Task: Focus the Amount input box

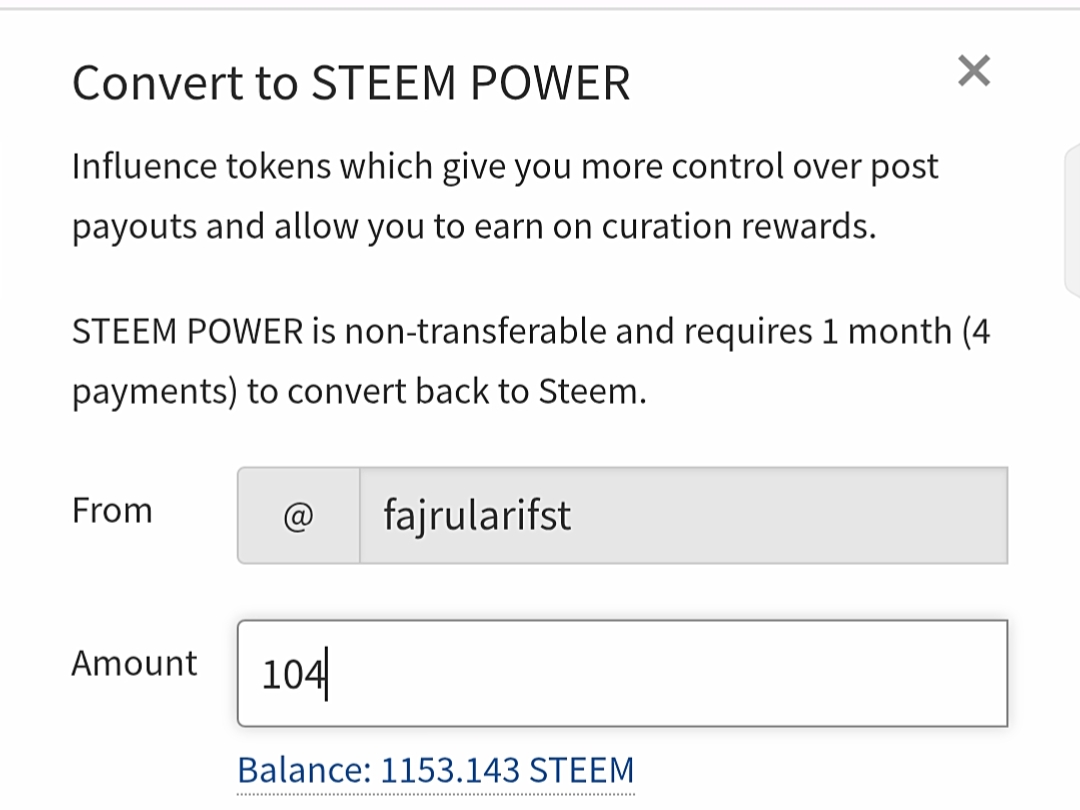Action: (623, 674)
